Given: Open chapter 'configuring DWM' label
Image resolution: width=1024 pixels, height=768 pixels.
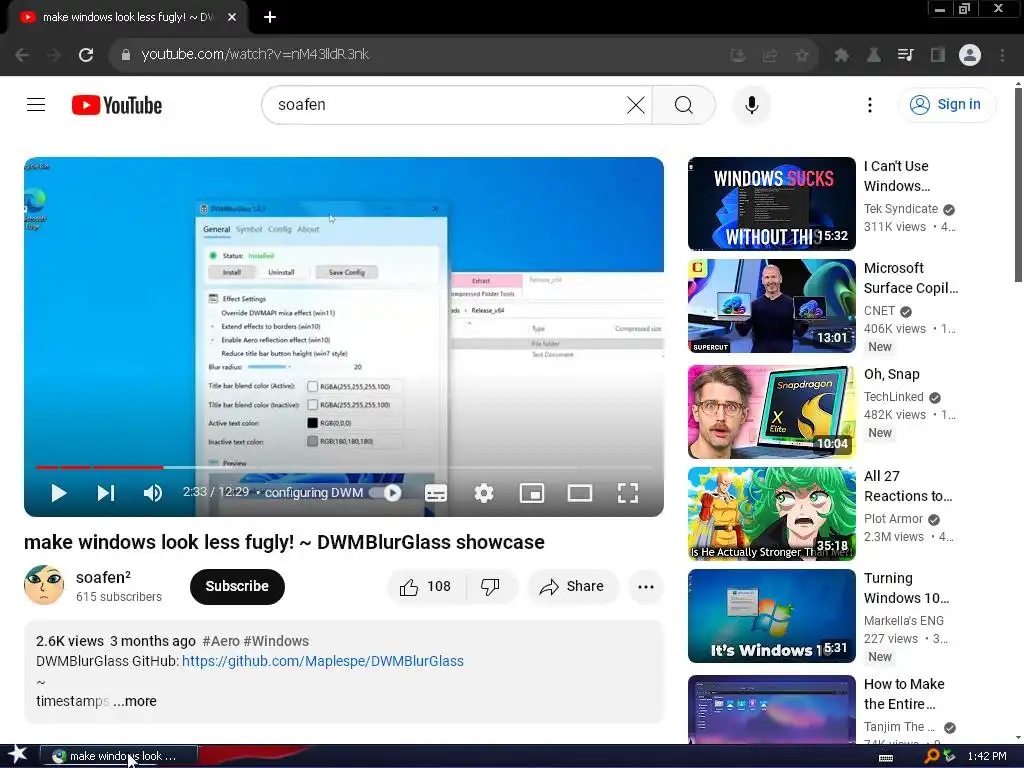Looking at the screenshot, I should pos(313,492).
